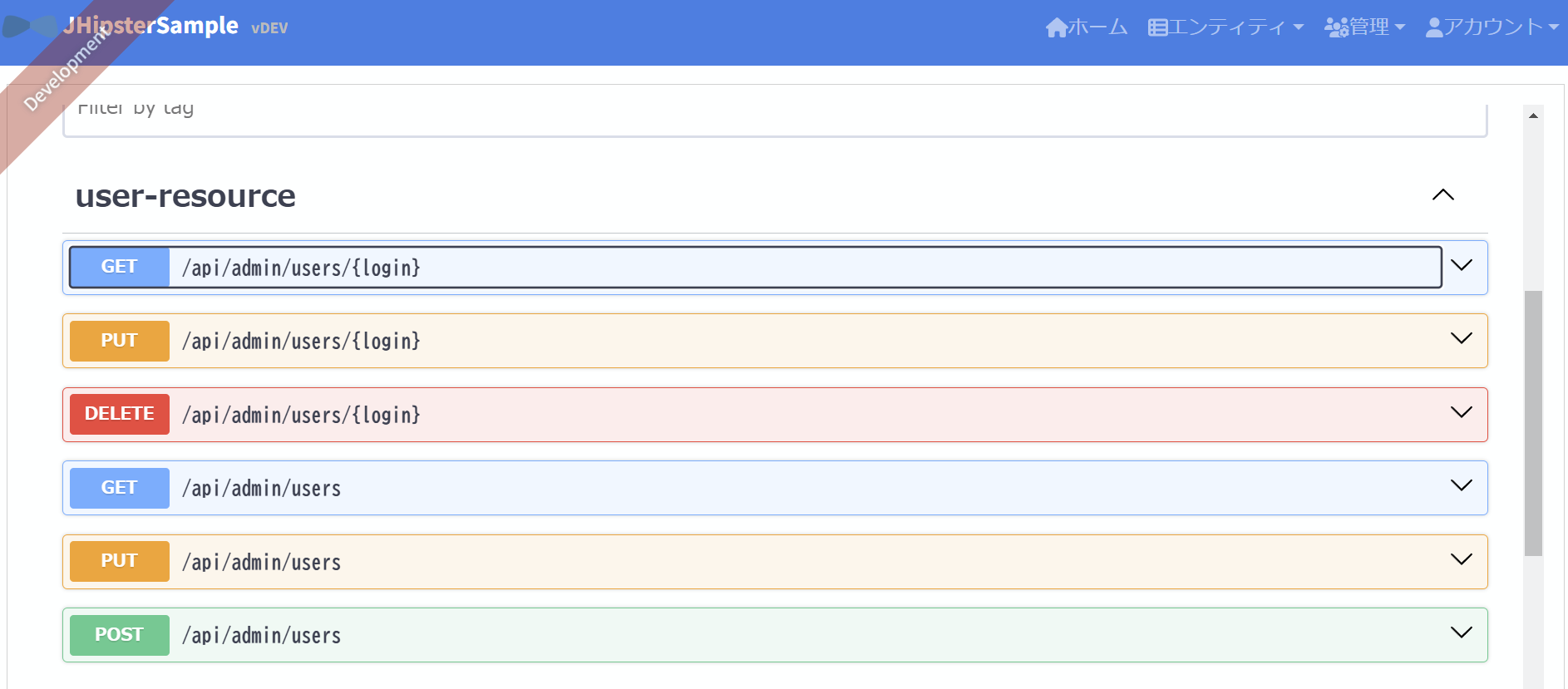Open the アカウント dropdown menu
The image size is (1568, 689).
click(x=1492, y=27)
